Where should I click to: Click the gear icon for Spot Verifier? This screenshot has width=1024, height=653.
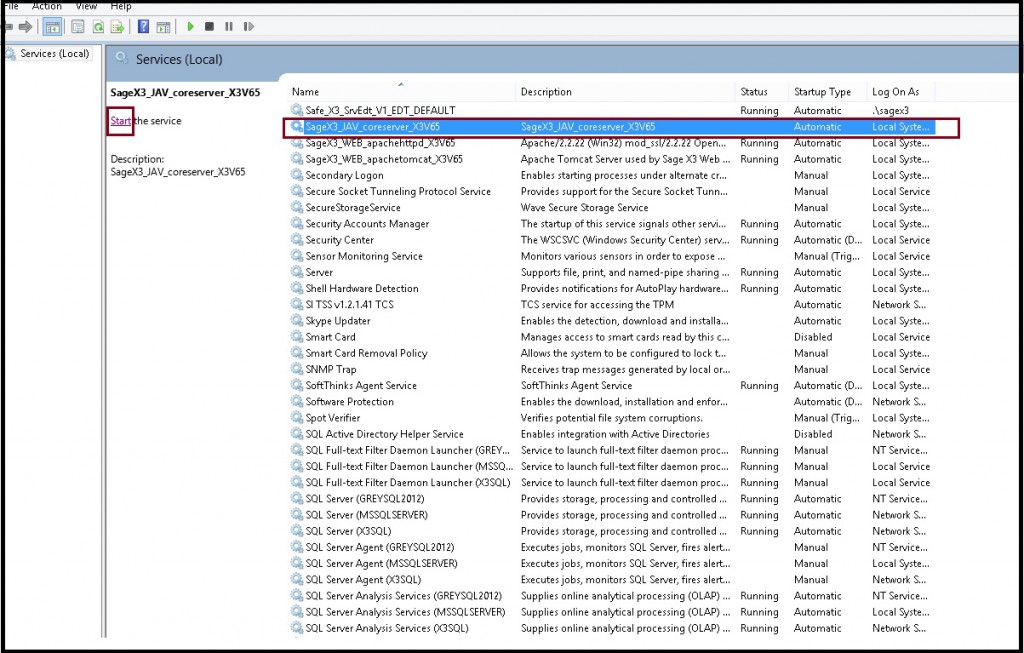pos(297,418)
